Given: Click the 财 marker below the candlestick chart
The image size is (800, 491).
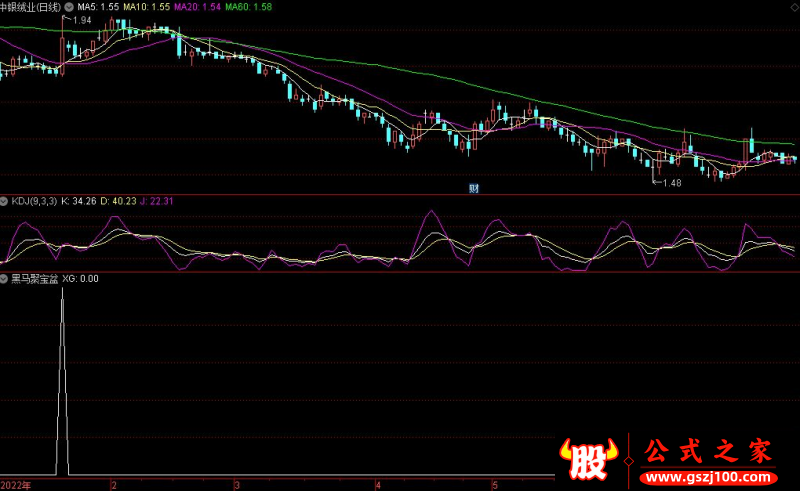Looking at the screenshot, I should coord(473,187).
